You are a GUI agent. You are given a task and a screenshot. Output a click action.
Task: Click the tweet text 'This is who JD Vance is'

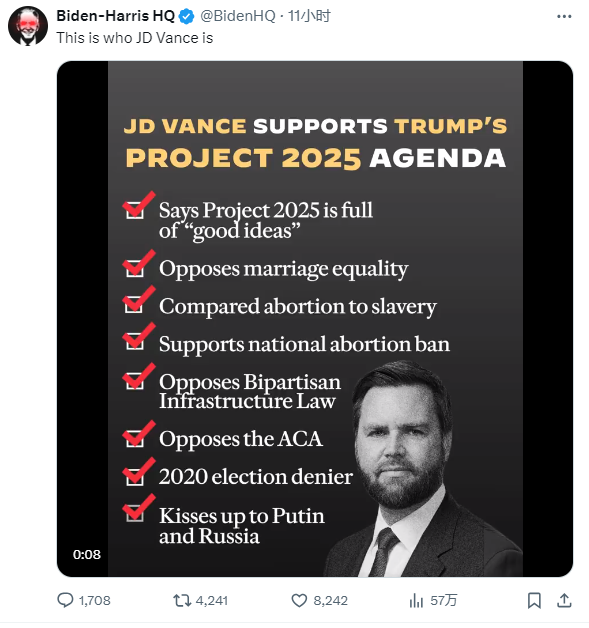coord(135,38)
